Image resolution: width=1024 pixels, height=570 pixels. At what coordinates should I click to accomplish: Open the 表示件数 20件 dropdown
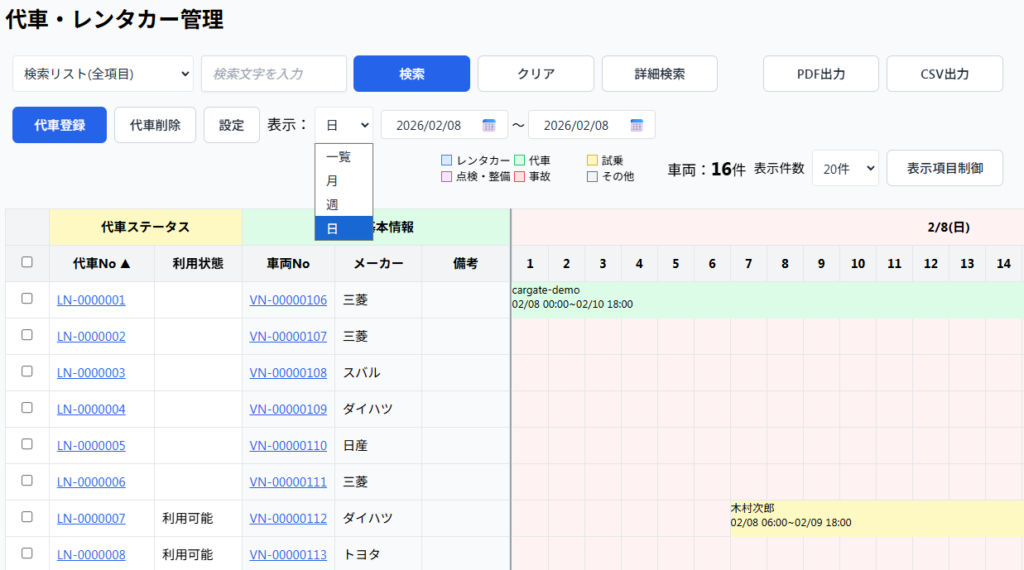(x=845, y=169)
